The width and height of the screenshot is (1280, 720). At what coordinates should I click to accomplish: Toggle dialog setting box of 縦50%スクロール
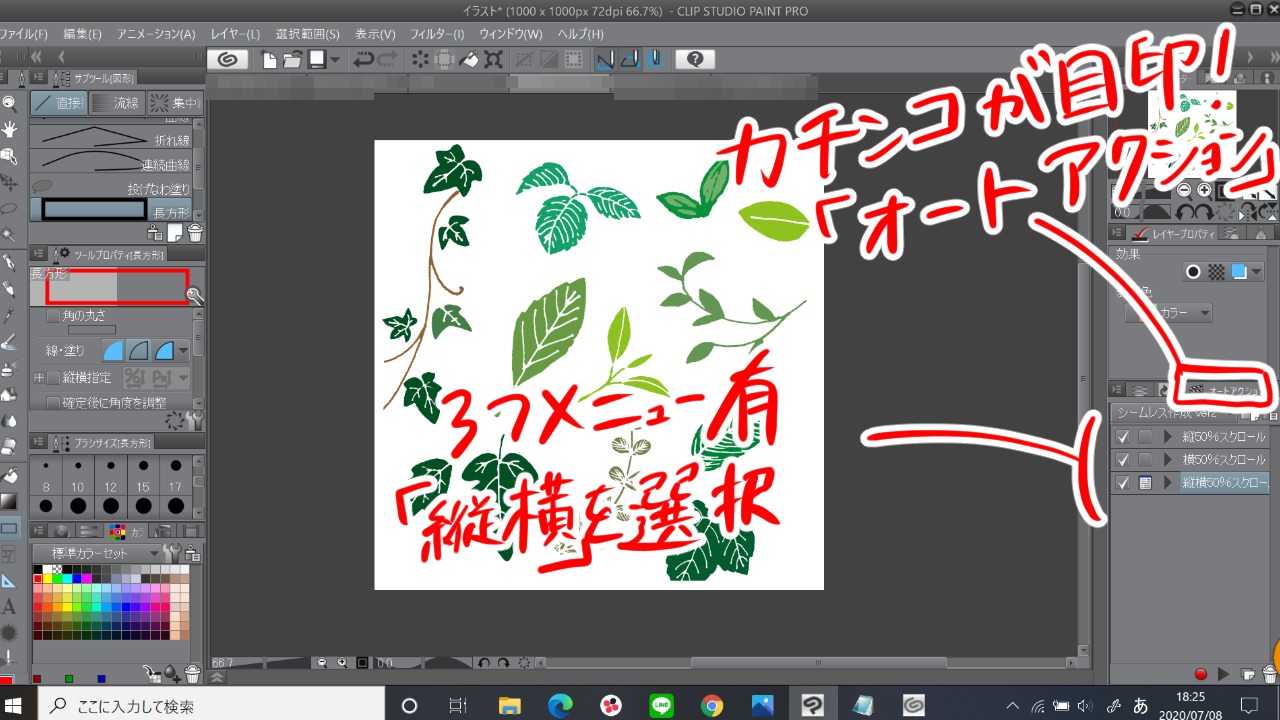1145,437
